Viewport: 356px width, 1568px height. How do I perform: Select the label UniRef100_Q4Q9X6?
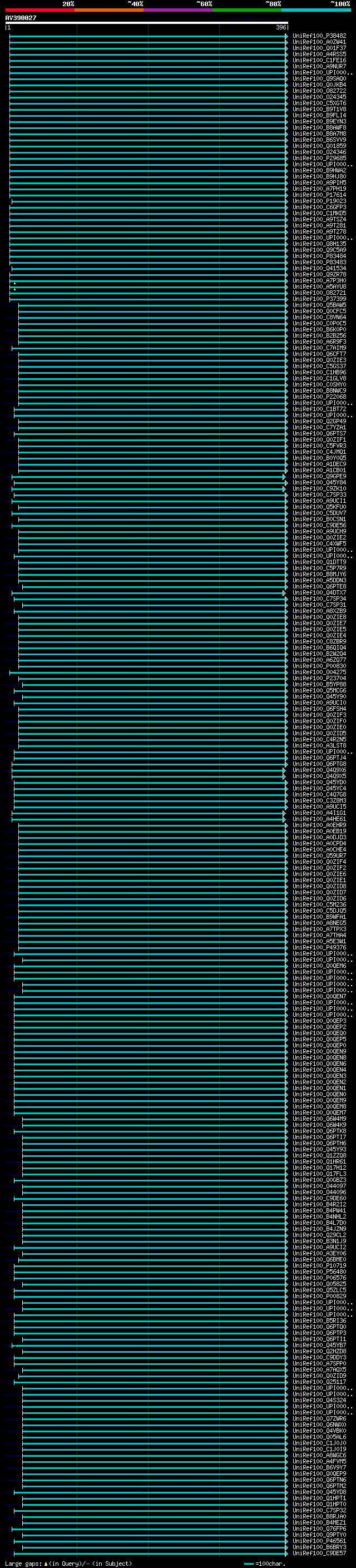319,770
